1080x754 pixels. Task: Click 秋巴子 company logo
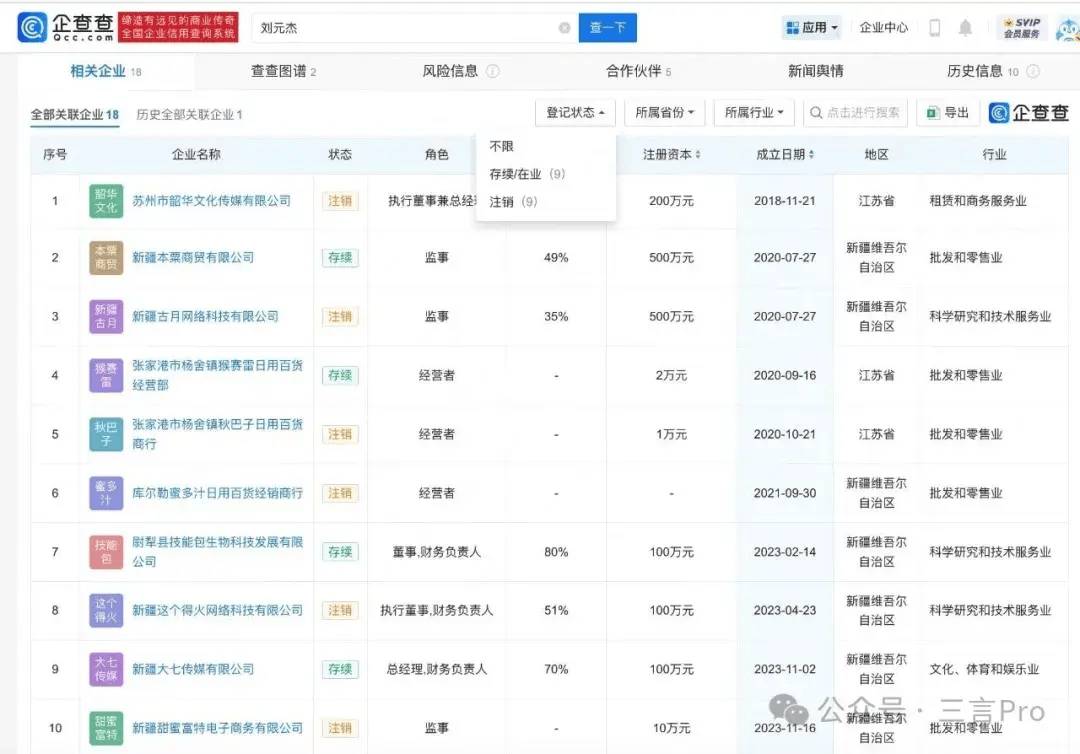[x=106, y=434]
